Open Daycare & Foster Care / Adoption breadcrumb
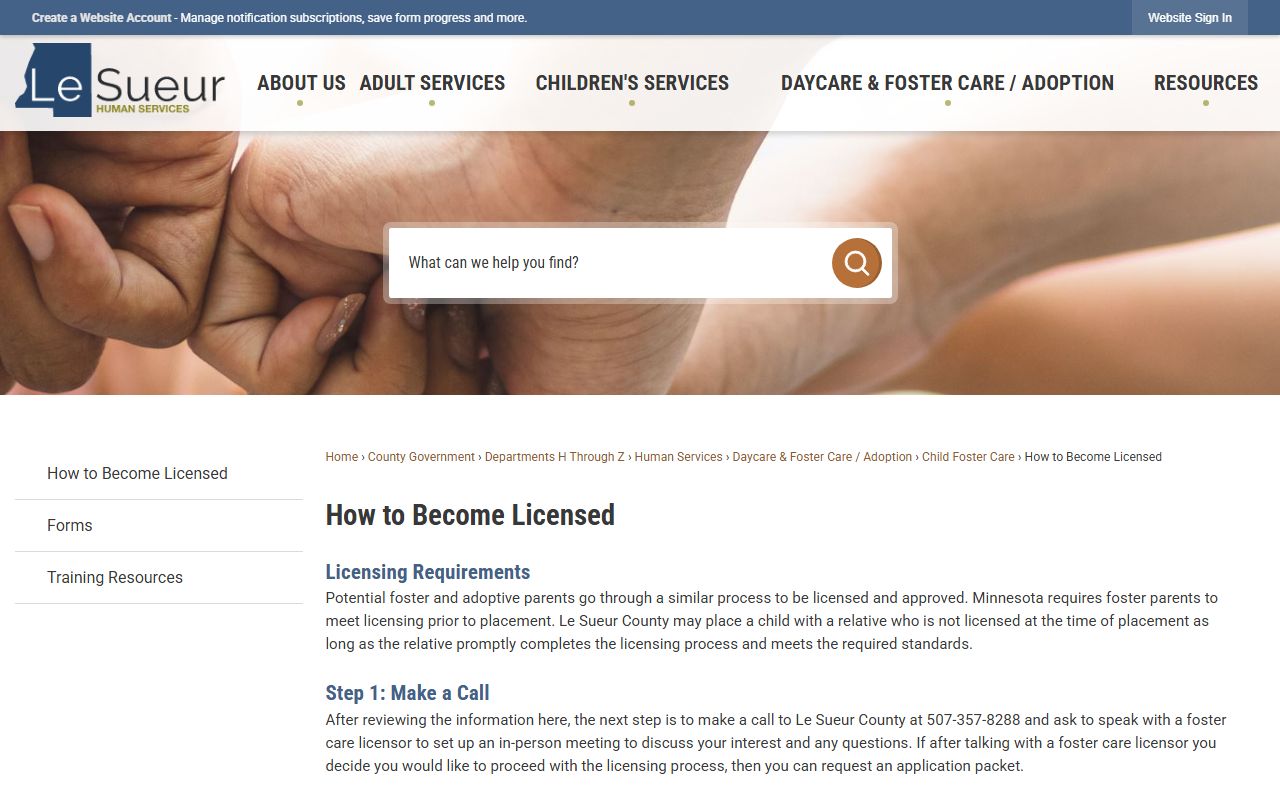1280x800 pixels. click(x=822, y=457)
